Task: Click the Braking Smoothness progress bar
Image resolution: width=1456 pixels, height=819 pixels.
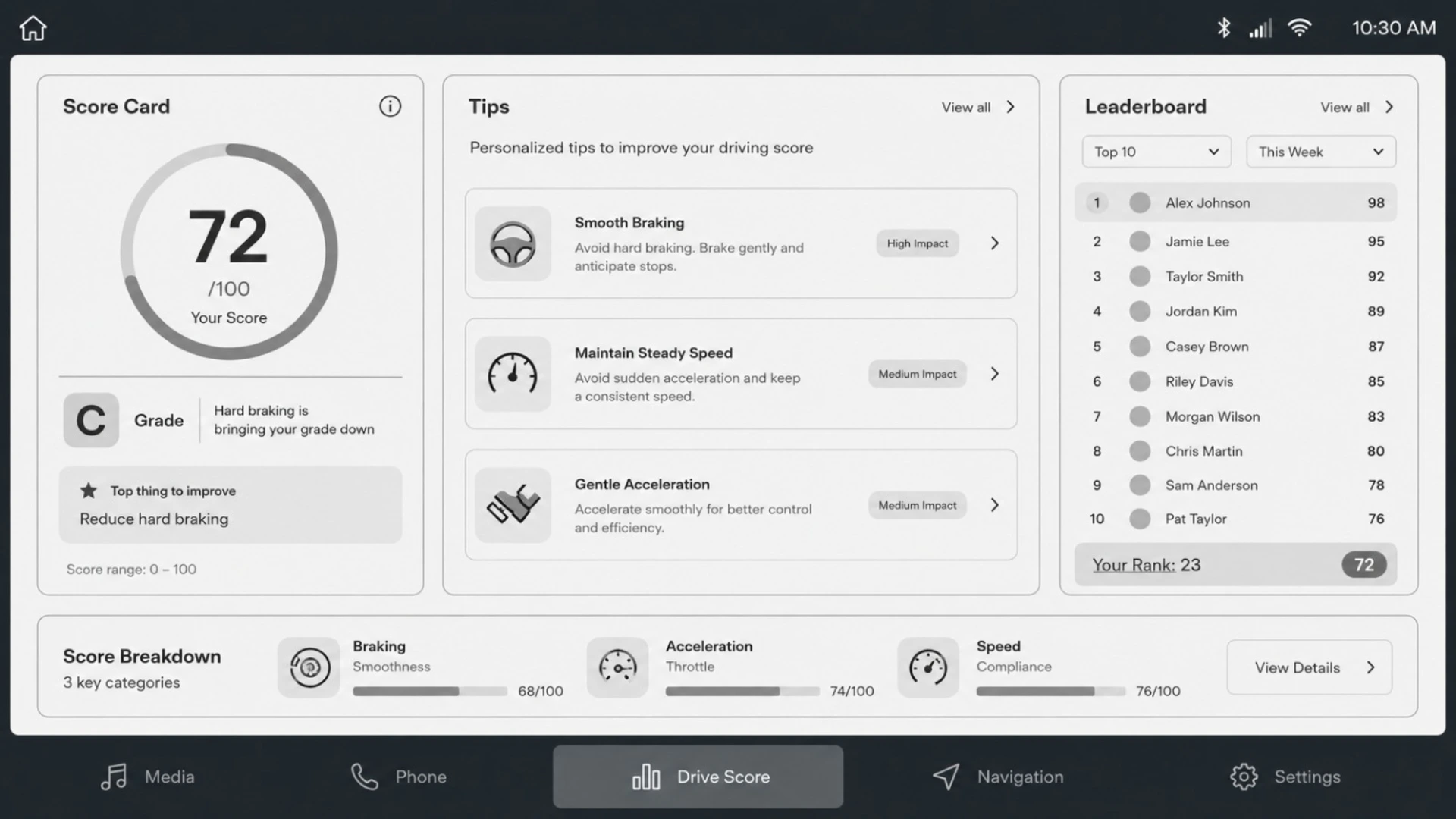Action: tap(430, 691)
